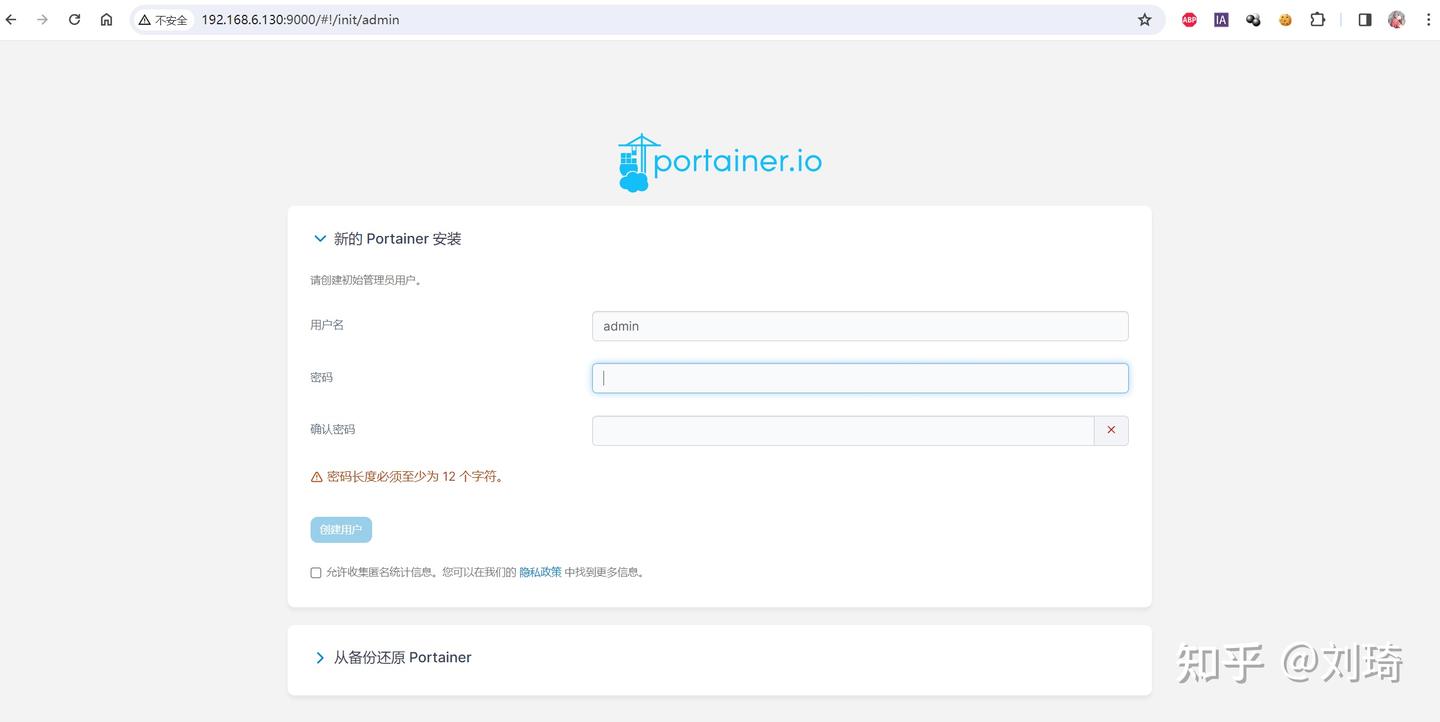1440x722 pixels.
Task: Open the browser home page
Action: point(106,19)
